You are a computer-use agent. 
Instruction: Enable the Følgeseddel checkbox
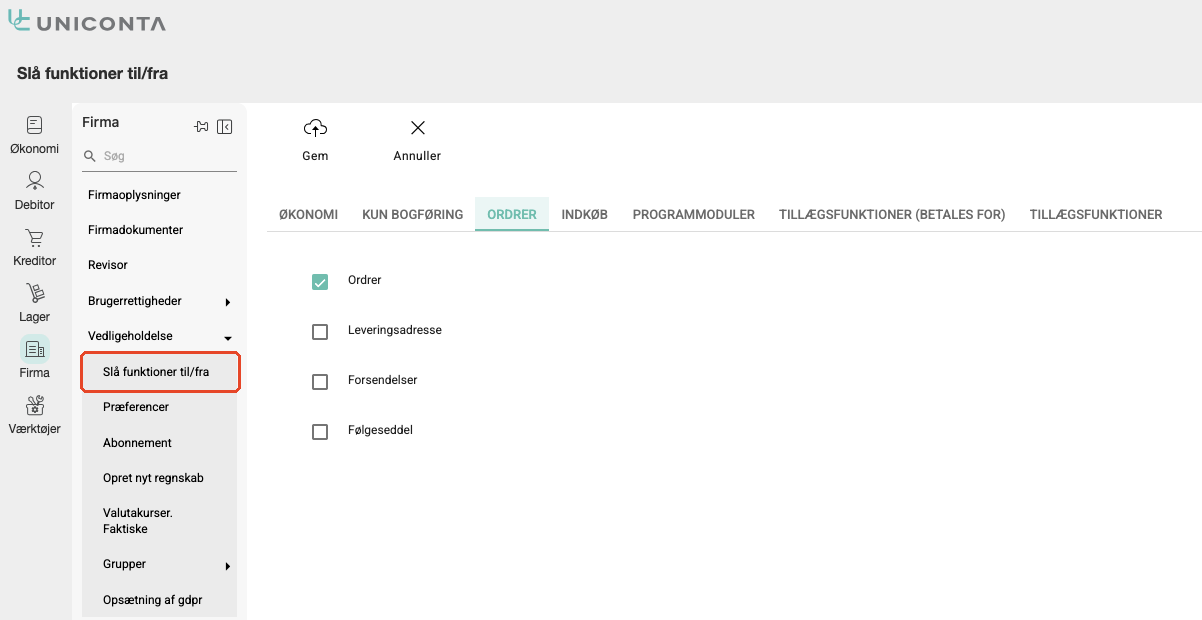pyautogui.click(x=320, y=431)
